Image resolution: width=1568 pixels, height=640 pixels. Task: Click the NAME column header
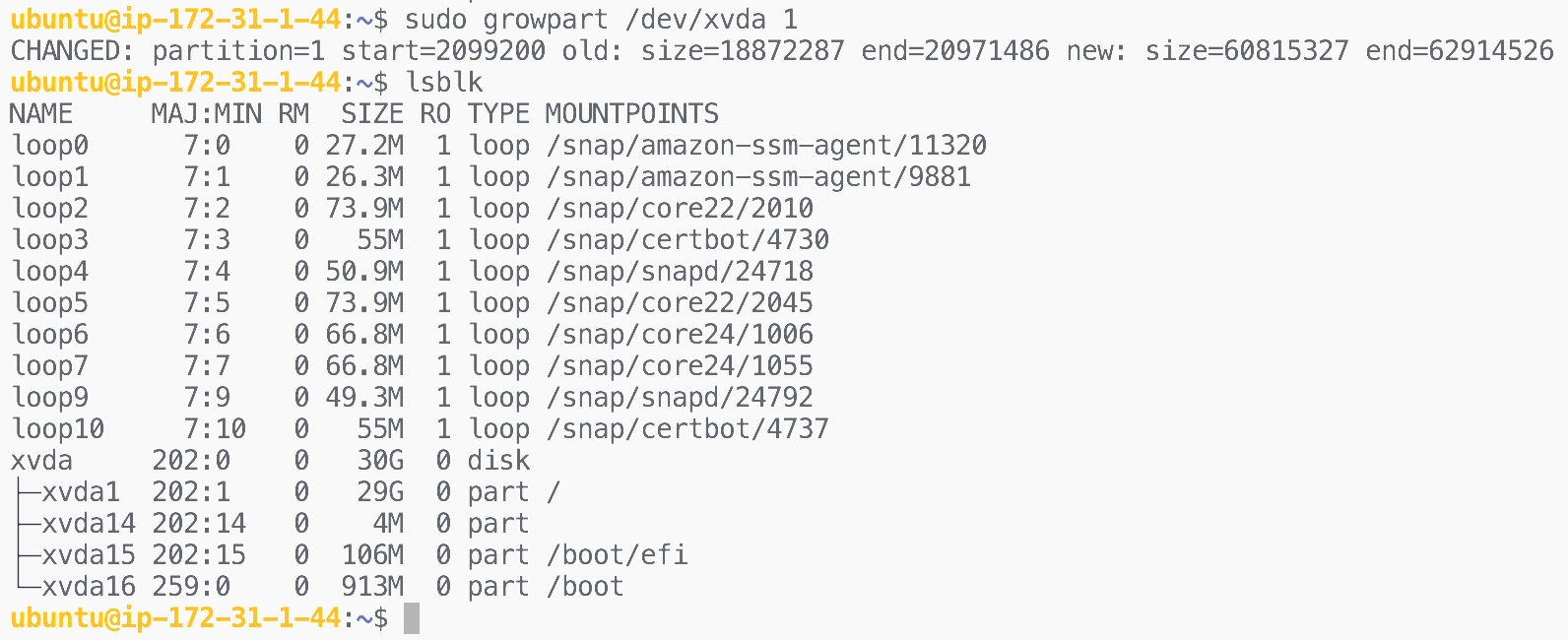pyautogui.click(x=41, y=114)
